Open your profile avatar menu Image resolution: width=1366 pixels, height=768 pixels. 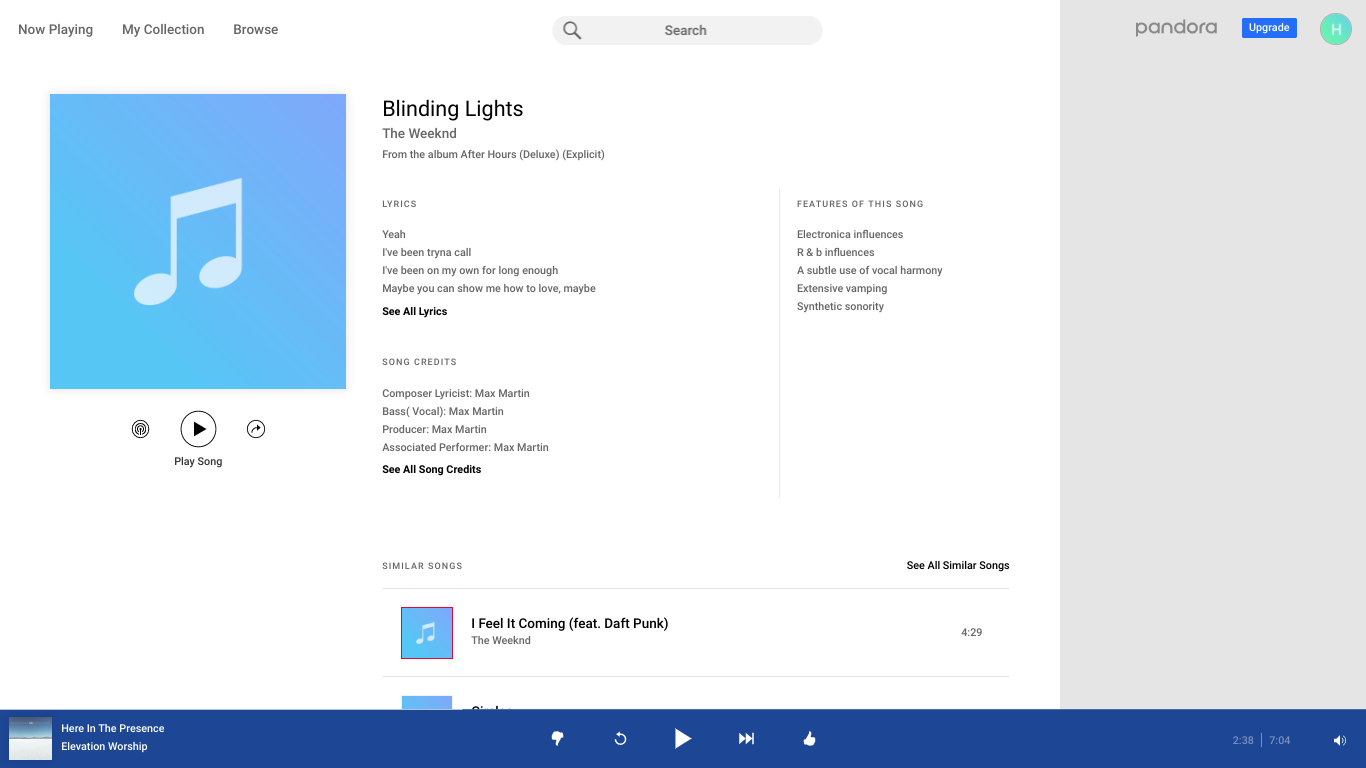pyautogui.click(x=1335, y=28)
